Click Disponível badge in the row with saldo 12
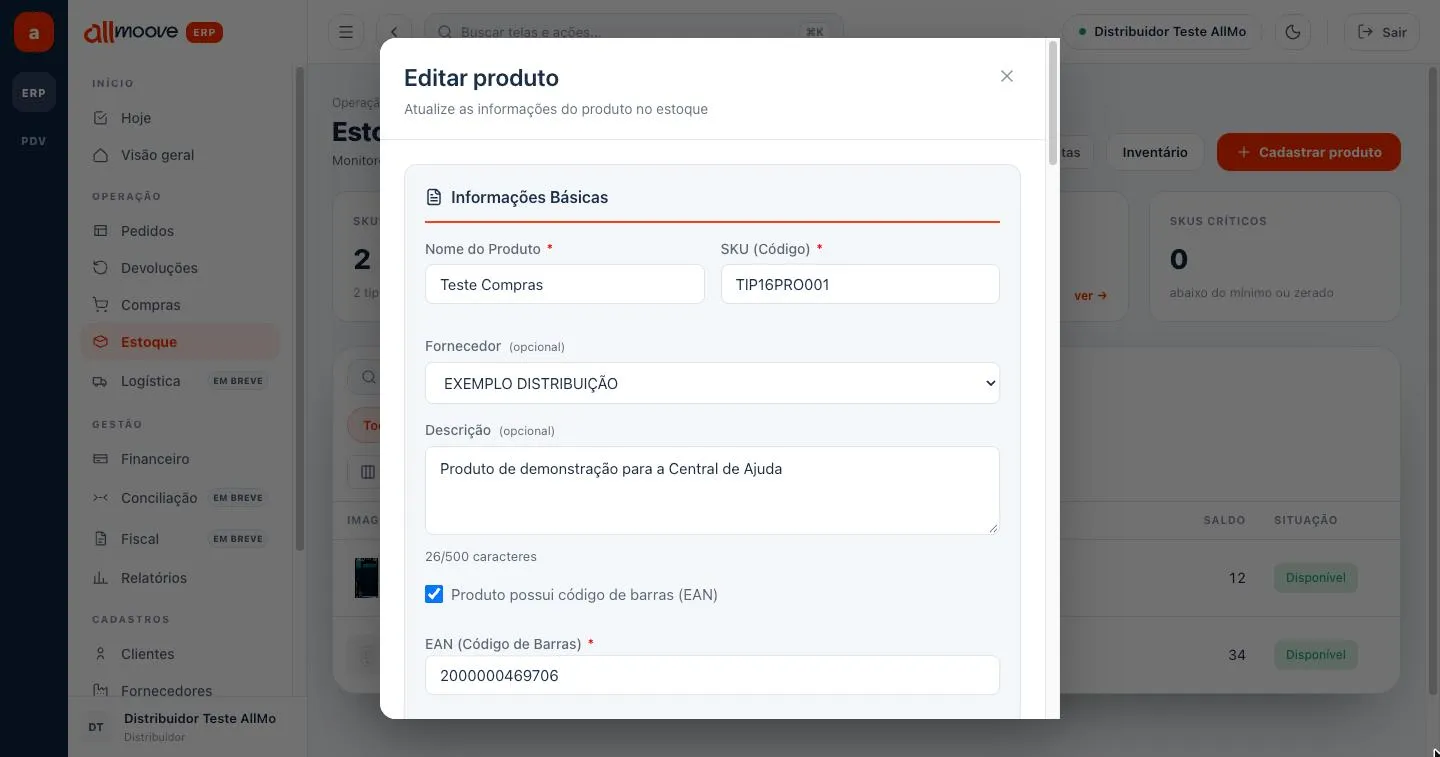 click(1316, 578)
